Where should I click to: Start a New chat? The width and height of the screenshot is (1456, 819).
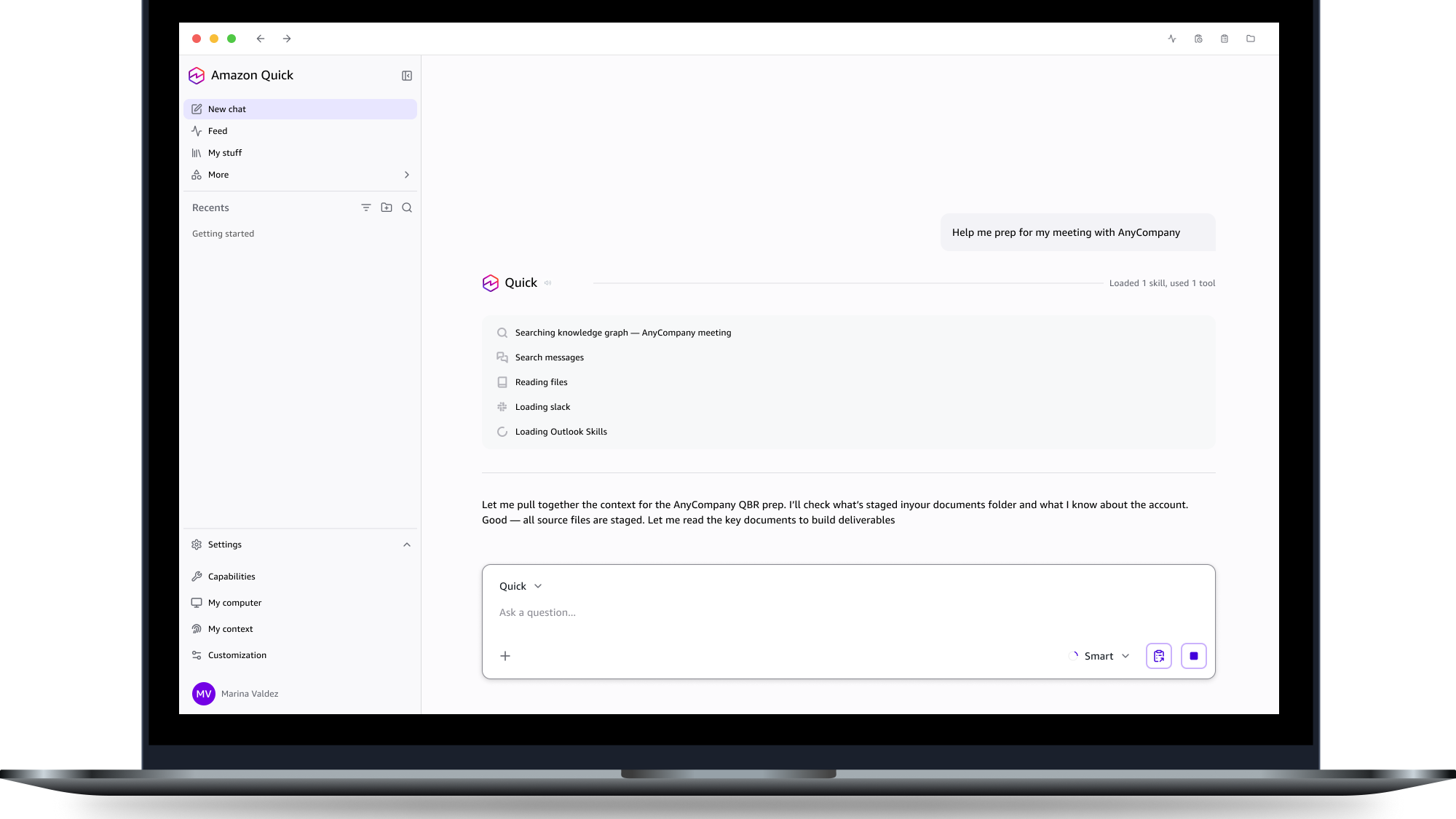(x=227, y=108)
